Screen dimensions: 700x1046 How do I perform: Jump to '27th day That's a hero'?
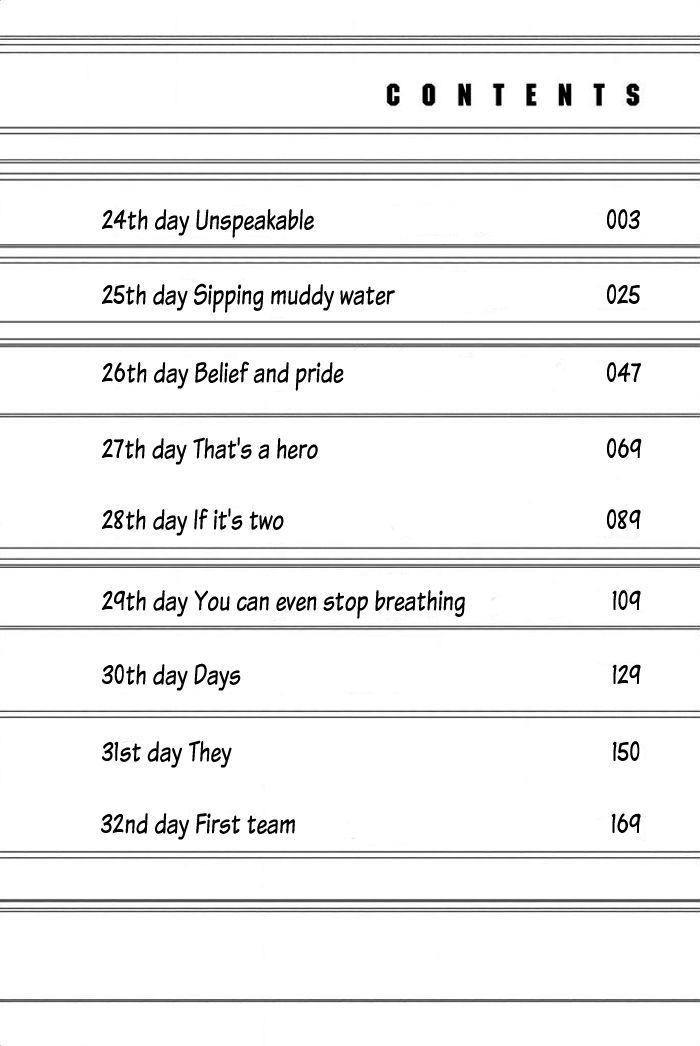(209, 450)
